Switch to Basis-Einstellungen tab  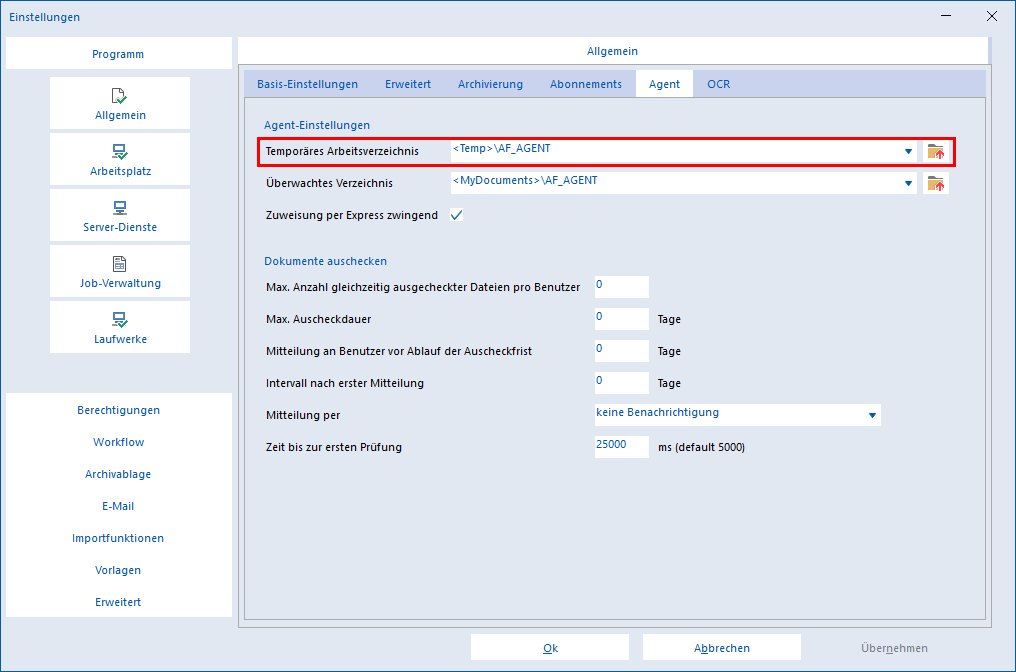coord(307,84)
